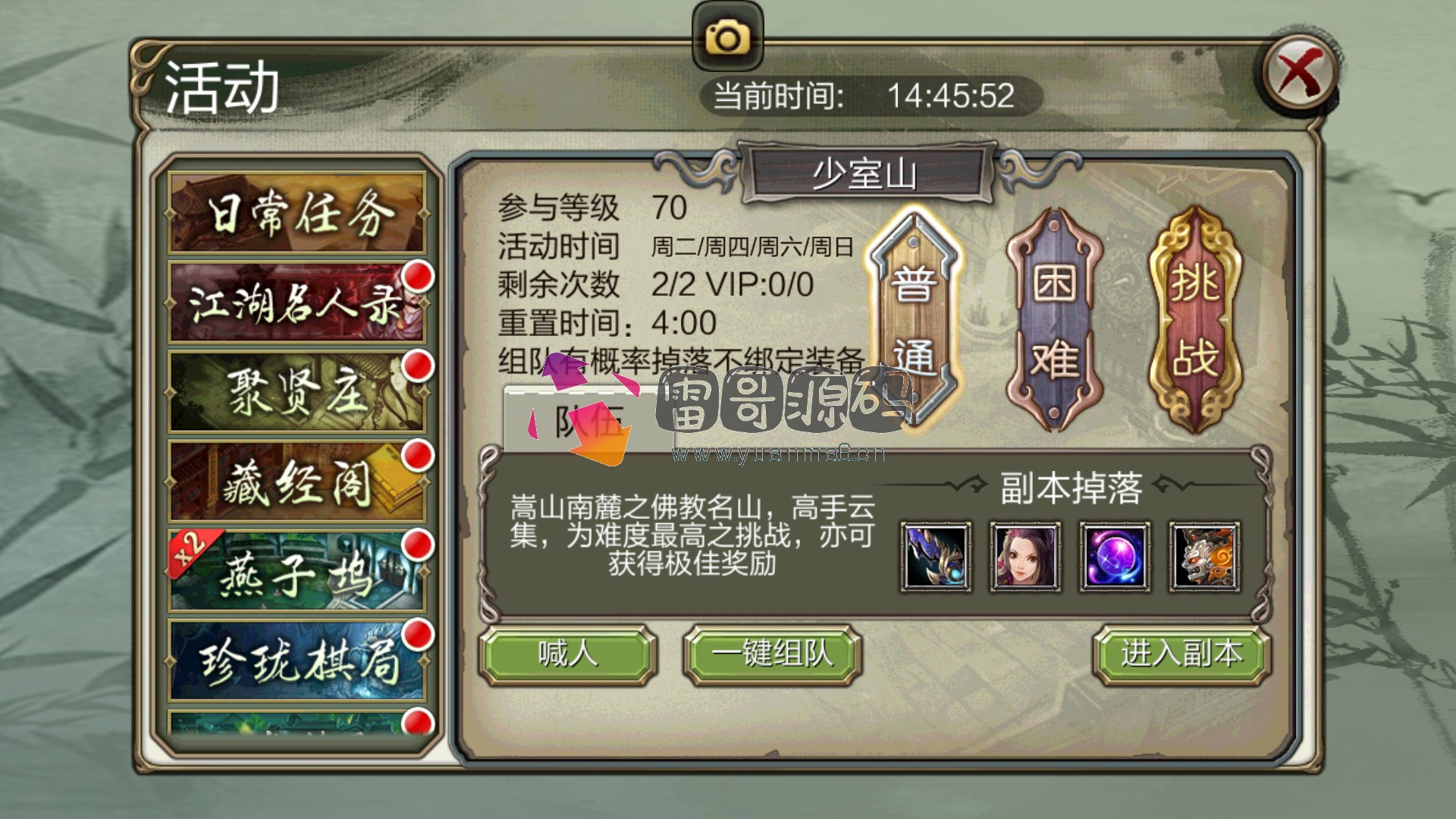Click 进入副本 enter dungeon button
Viewport: 1456px width, 819px height.
coord(1181,654)
